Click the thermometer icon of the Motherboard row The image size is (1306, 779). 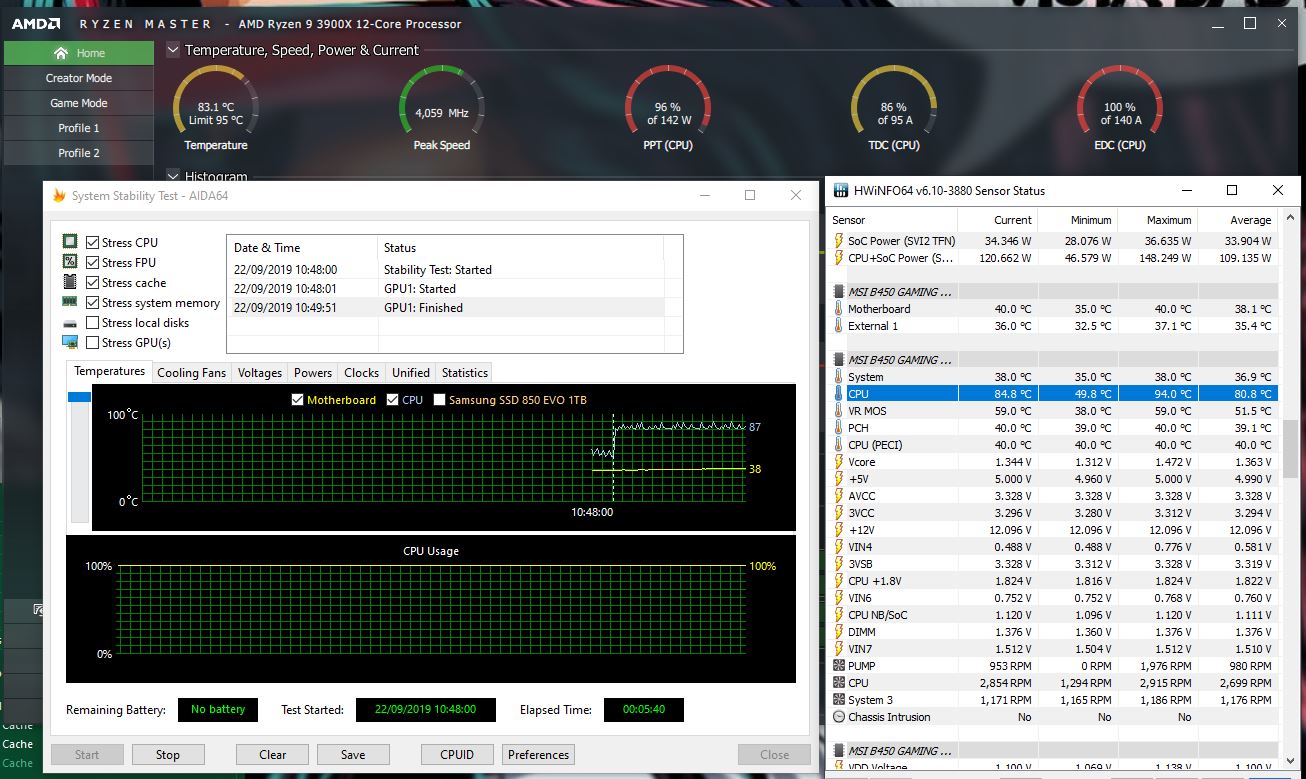[838, 309]
